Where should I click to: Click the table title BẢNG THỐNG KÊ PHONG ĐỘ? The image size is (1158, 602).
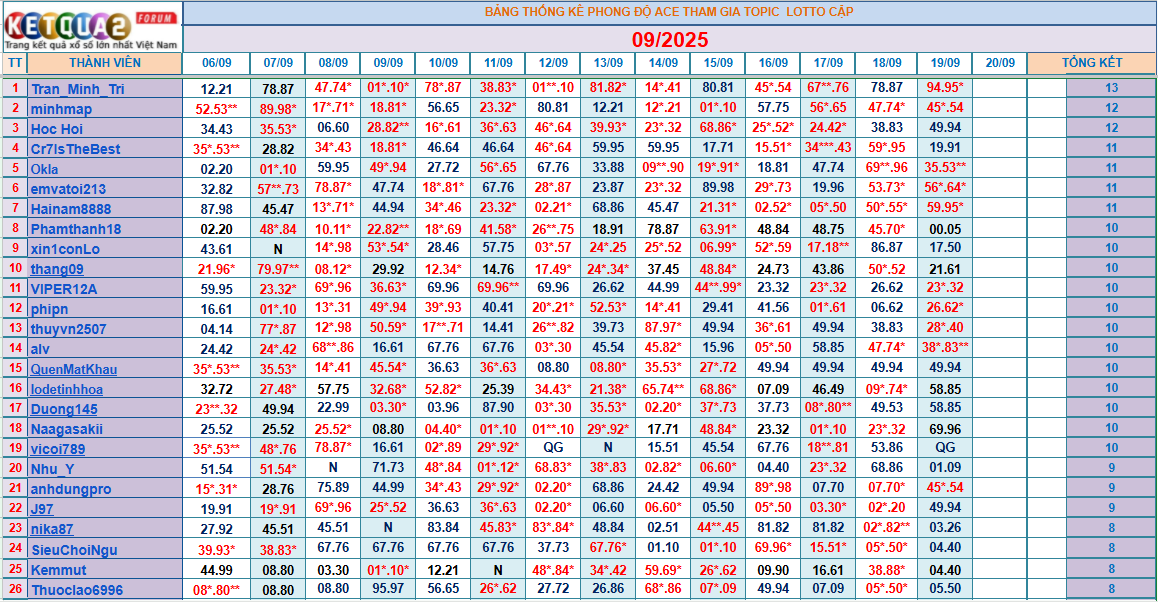point(669,12)
